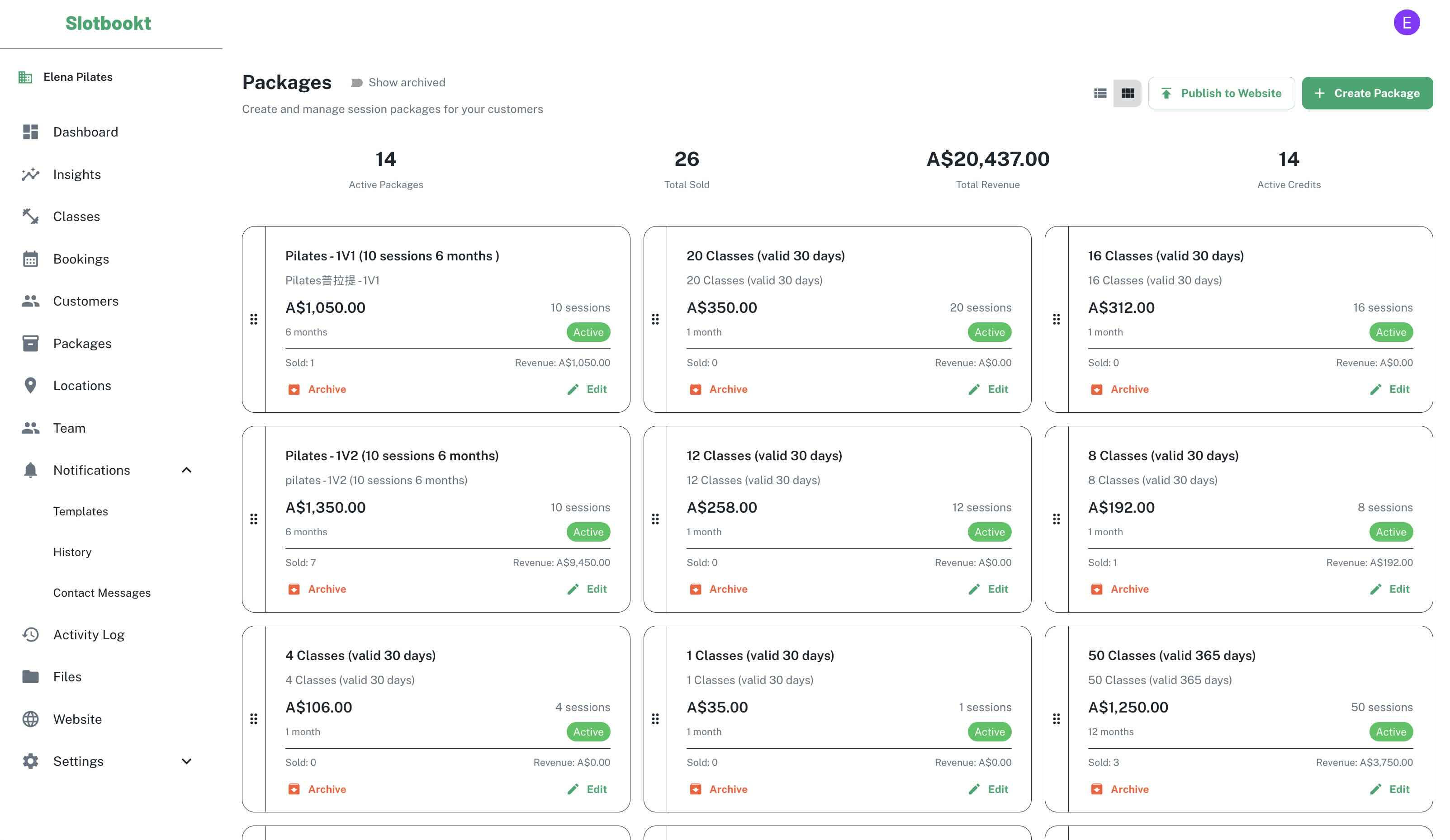
Task: Open the Website globe icon
Action: pos(30,718)
